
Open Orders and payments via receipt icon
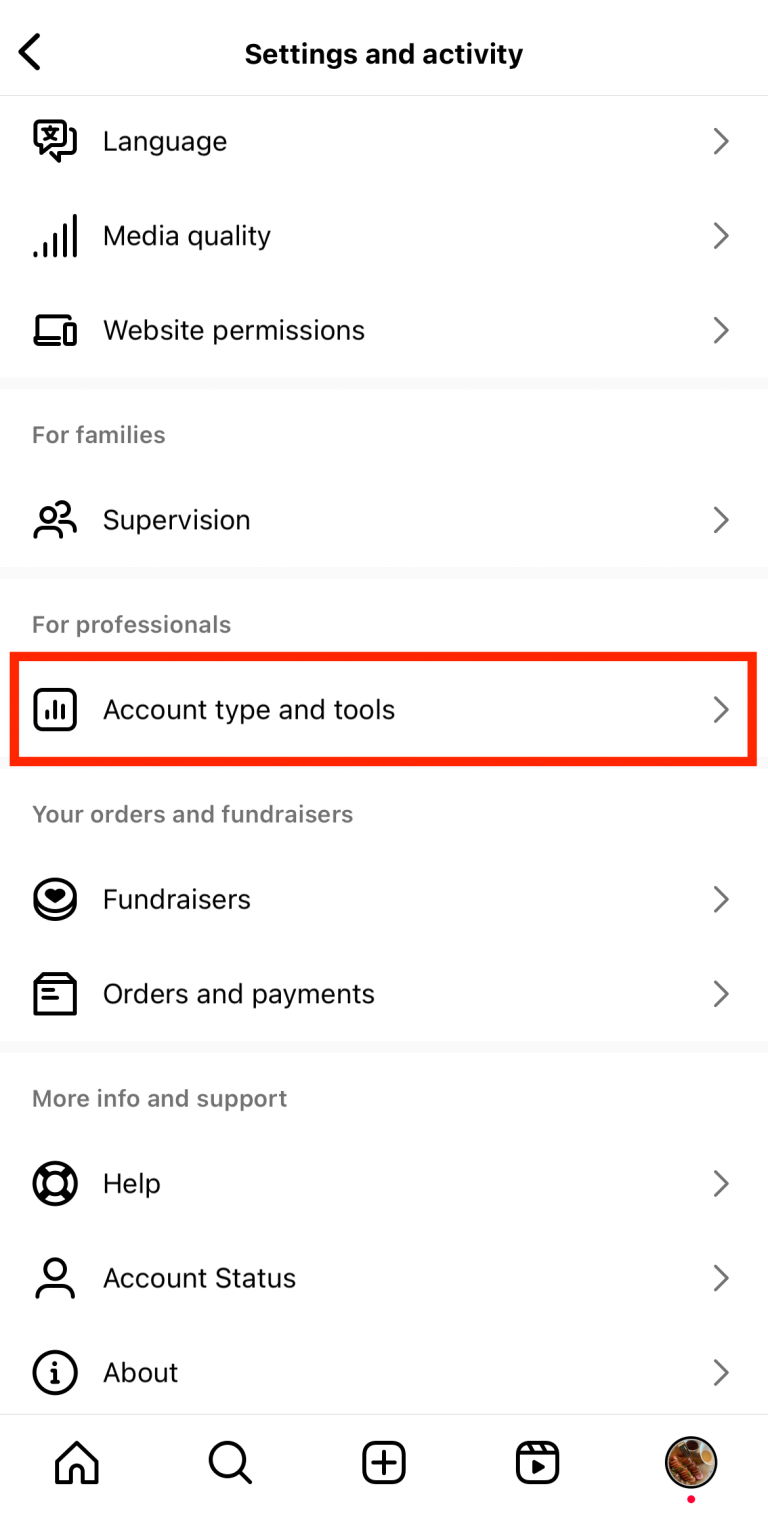click(55, 993)
